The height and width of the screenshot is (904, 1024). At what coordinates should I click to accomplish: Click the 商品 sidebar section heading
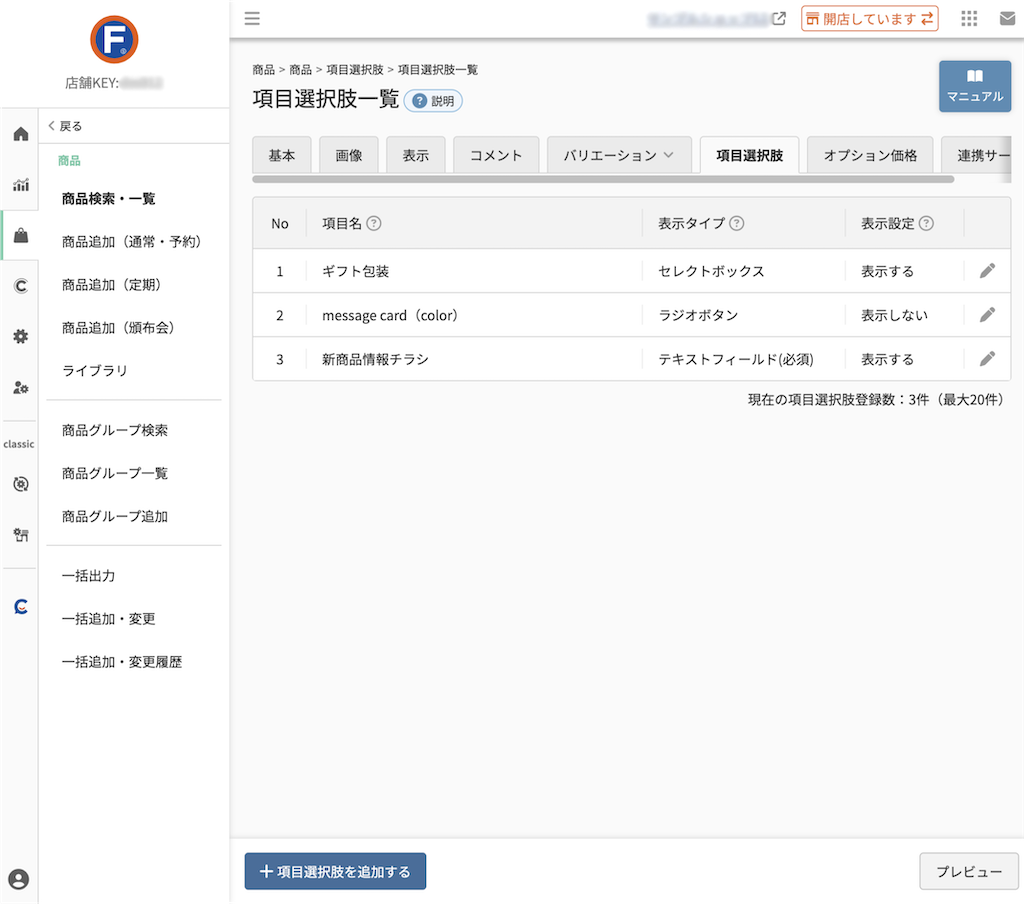[69, 161]
